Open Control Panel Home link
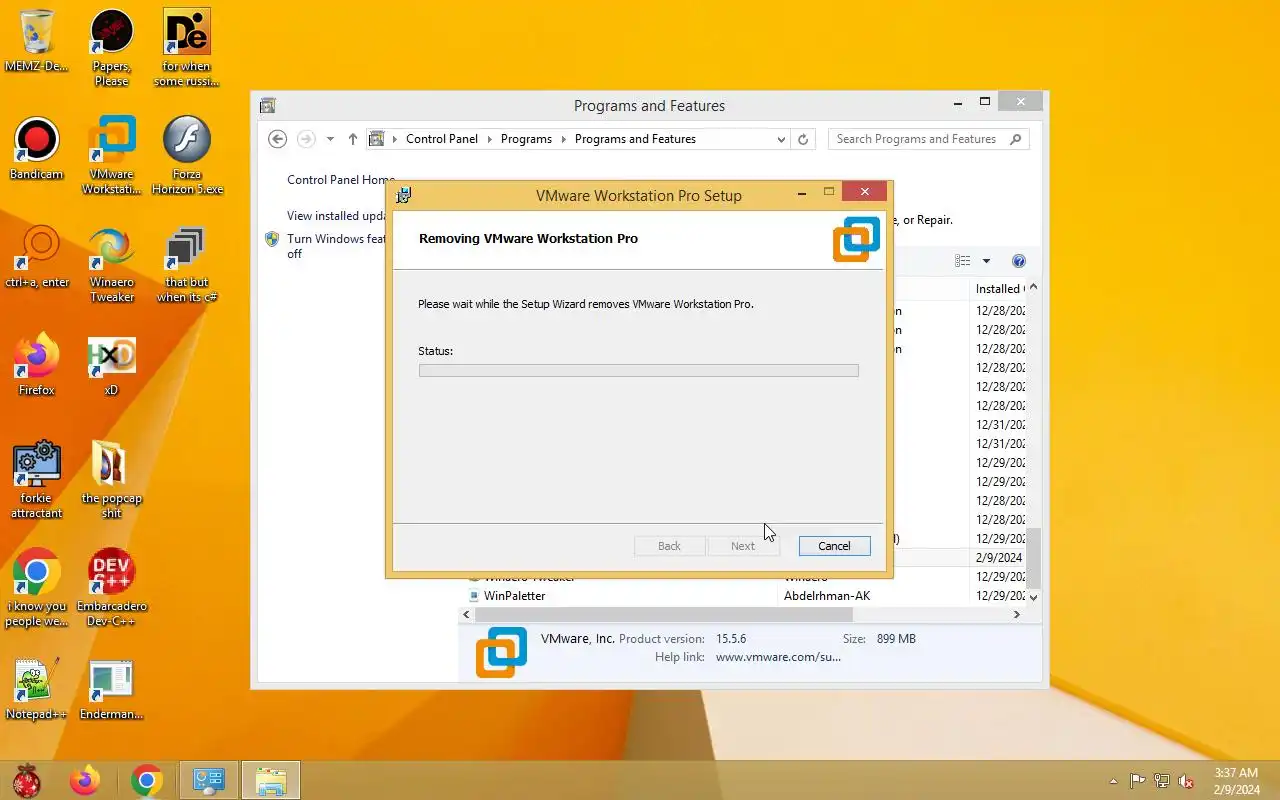 (340, 180)
